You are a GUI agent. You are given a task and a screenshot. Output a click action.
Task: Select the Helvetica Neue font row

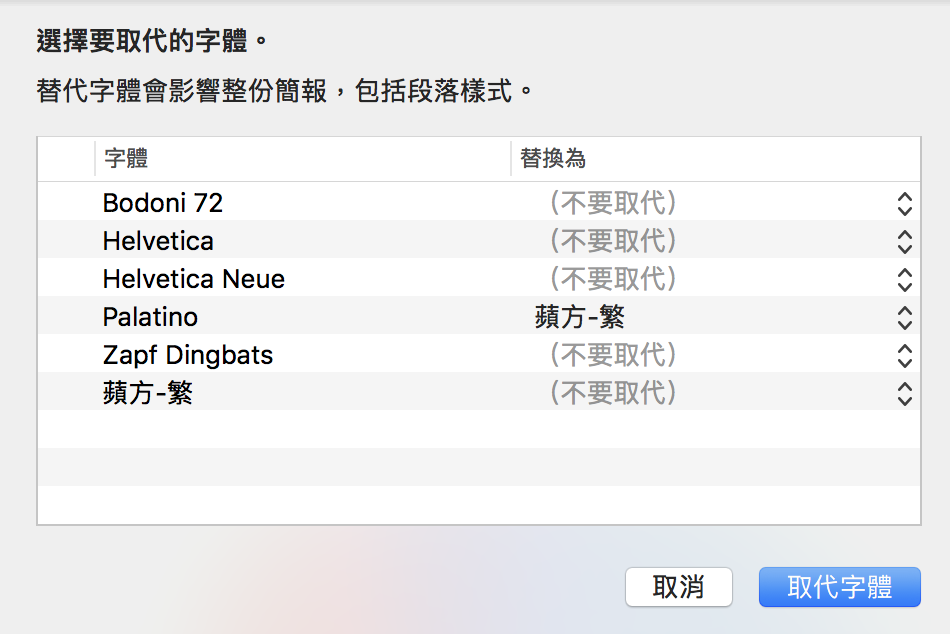click(x=194, y=279)
